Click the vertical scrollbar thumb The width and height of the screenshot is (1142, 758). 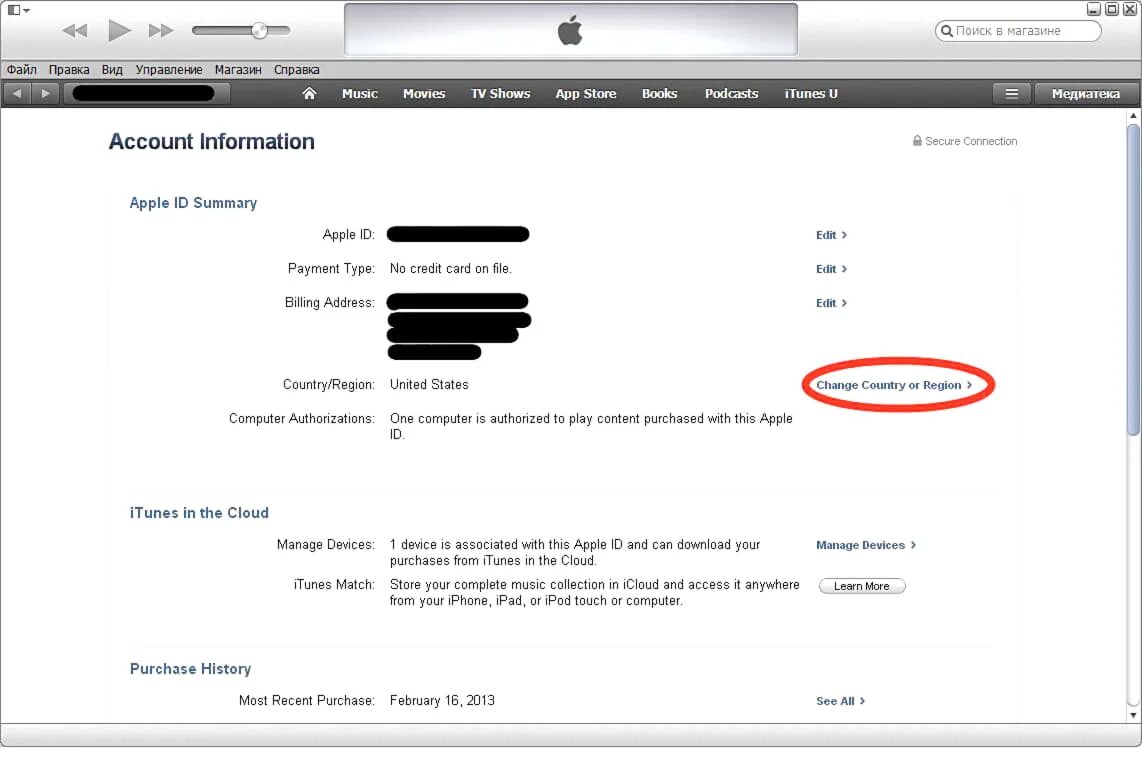(1133, 280)
